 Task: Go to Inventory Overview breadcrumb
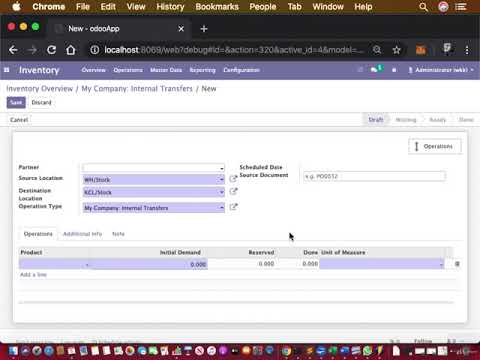point(39,89)
